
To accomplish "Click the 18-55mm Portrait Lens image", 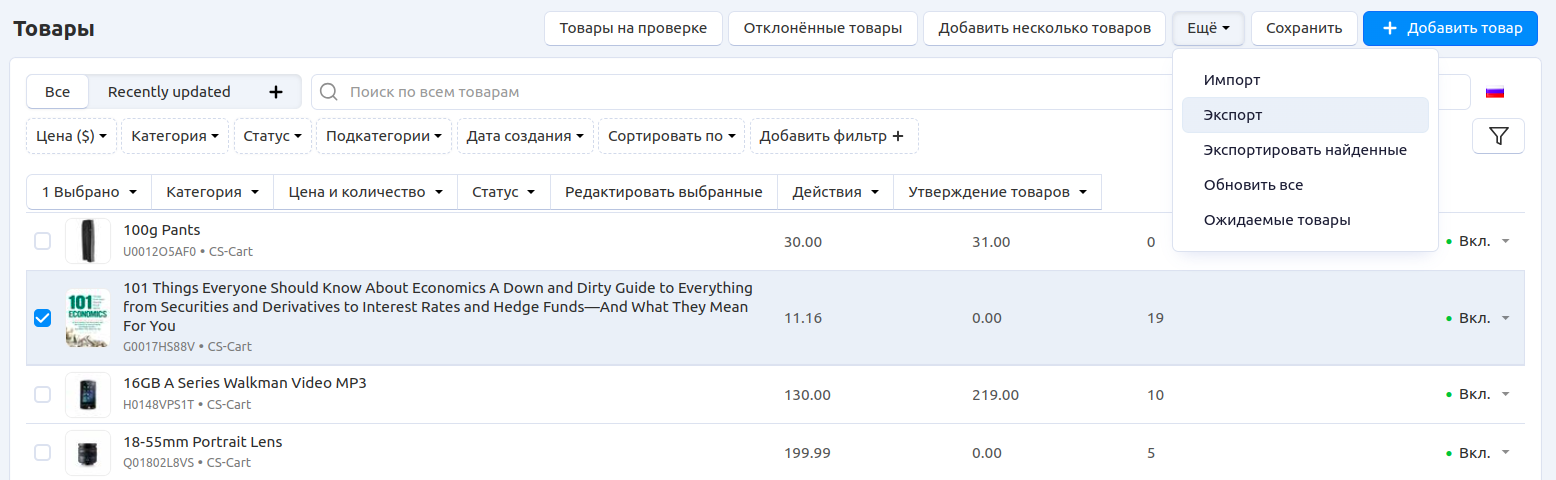I will point(88,453).
